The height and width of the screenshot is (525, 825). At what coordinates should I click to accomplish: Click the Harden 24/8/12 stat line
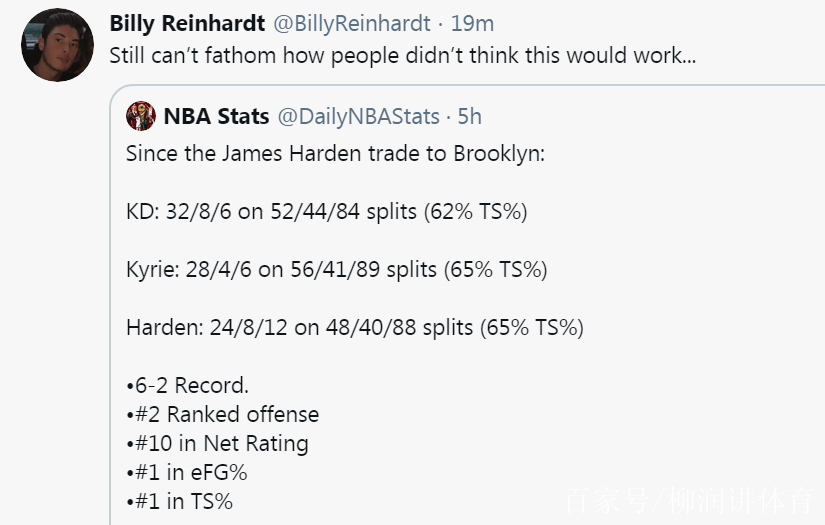click(x=355, y=327)
